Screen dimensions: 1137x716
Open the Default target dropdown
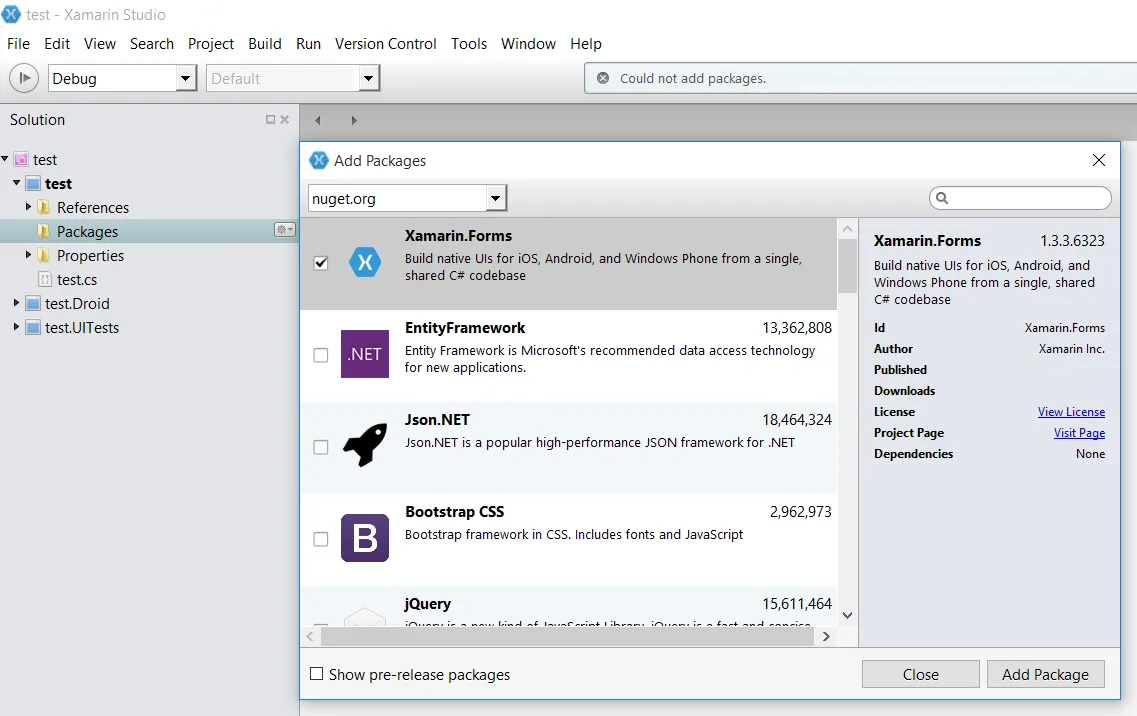[369, 78]
